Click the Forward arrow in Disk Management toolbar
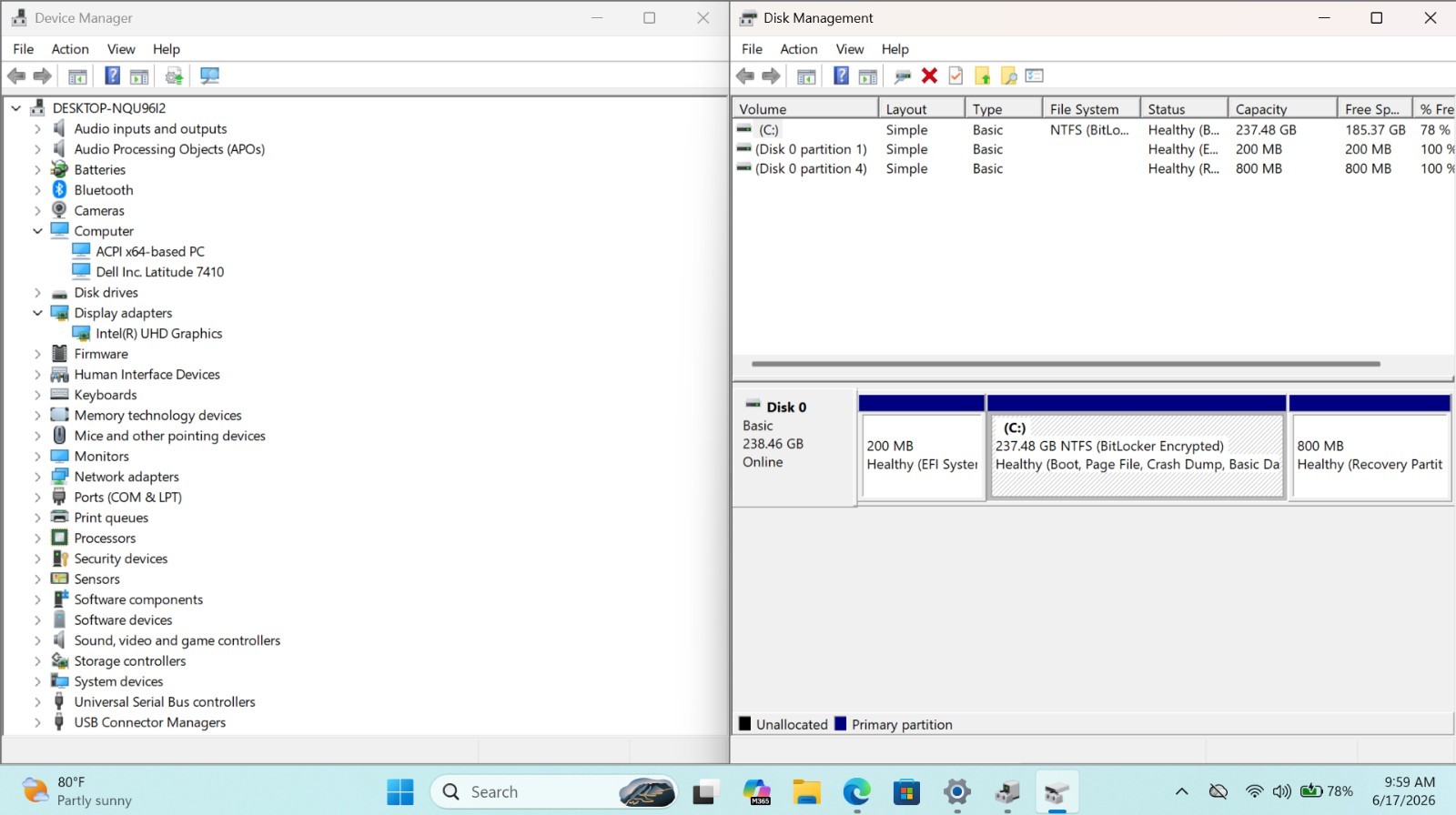This screenshot has height=815, width=1456. point(771,76)
